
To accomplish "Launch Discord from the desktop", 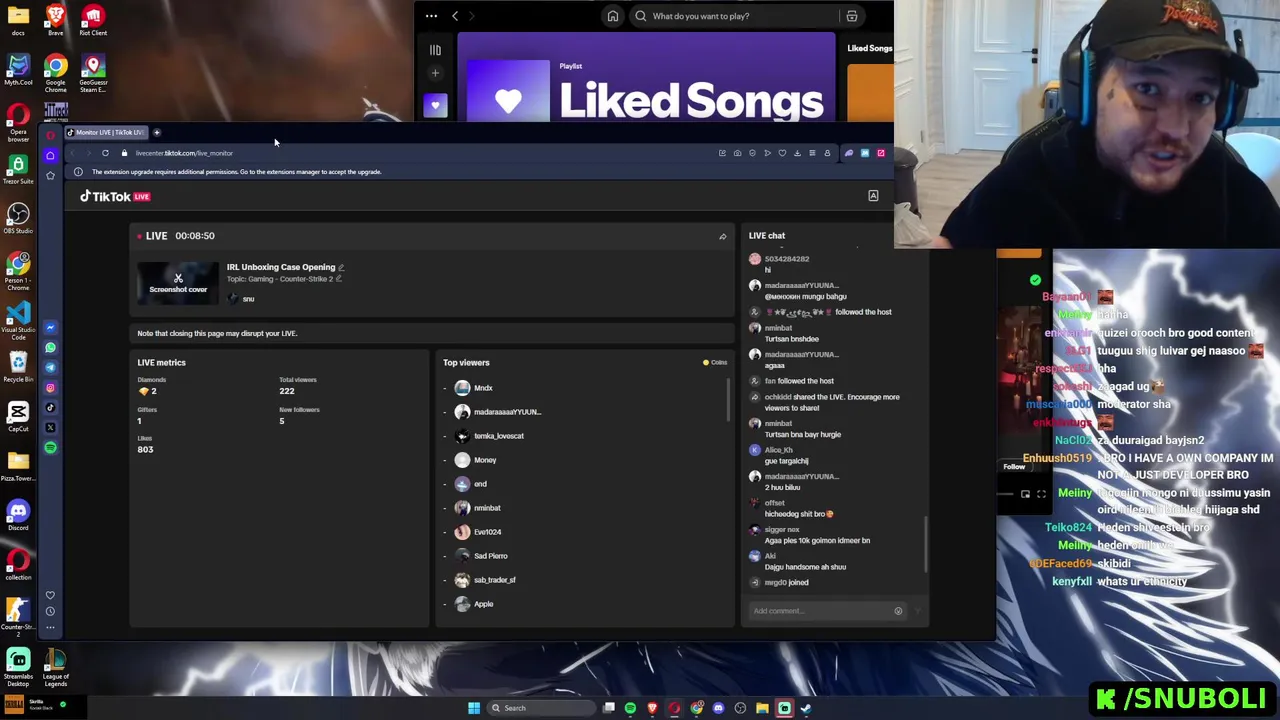I will (x=18, y=514).
